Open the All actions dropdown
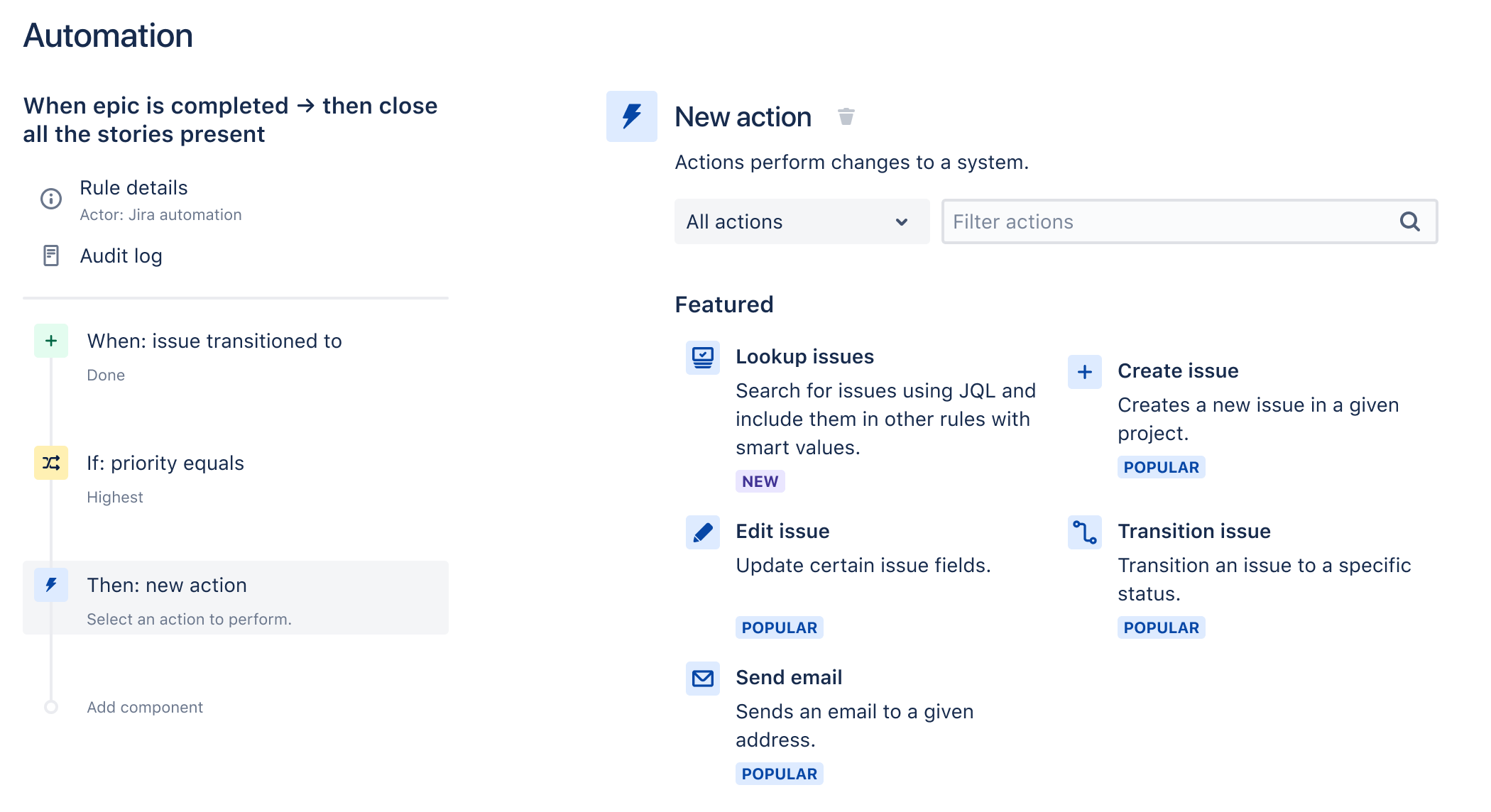Screen dimensions: 1491x812 point(801,221)
